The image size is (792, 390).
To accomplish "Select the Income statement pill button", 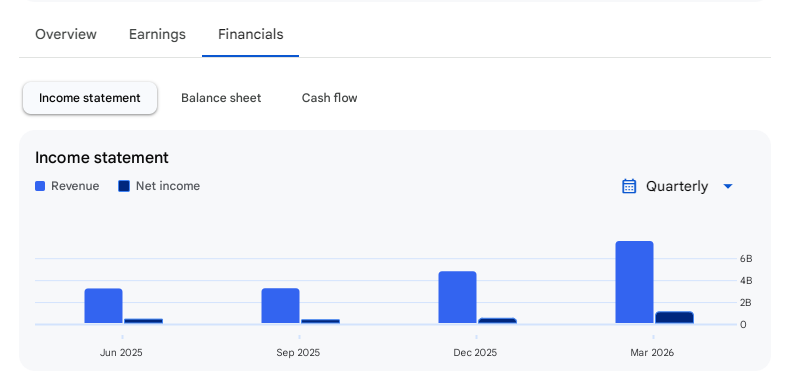I will coord(90,98).
